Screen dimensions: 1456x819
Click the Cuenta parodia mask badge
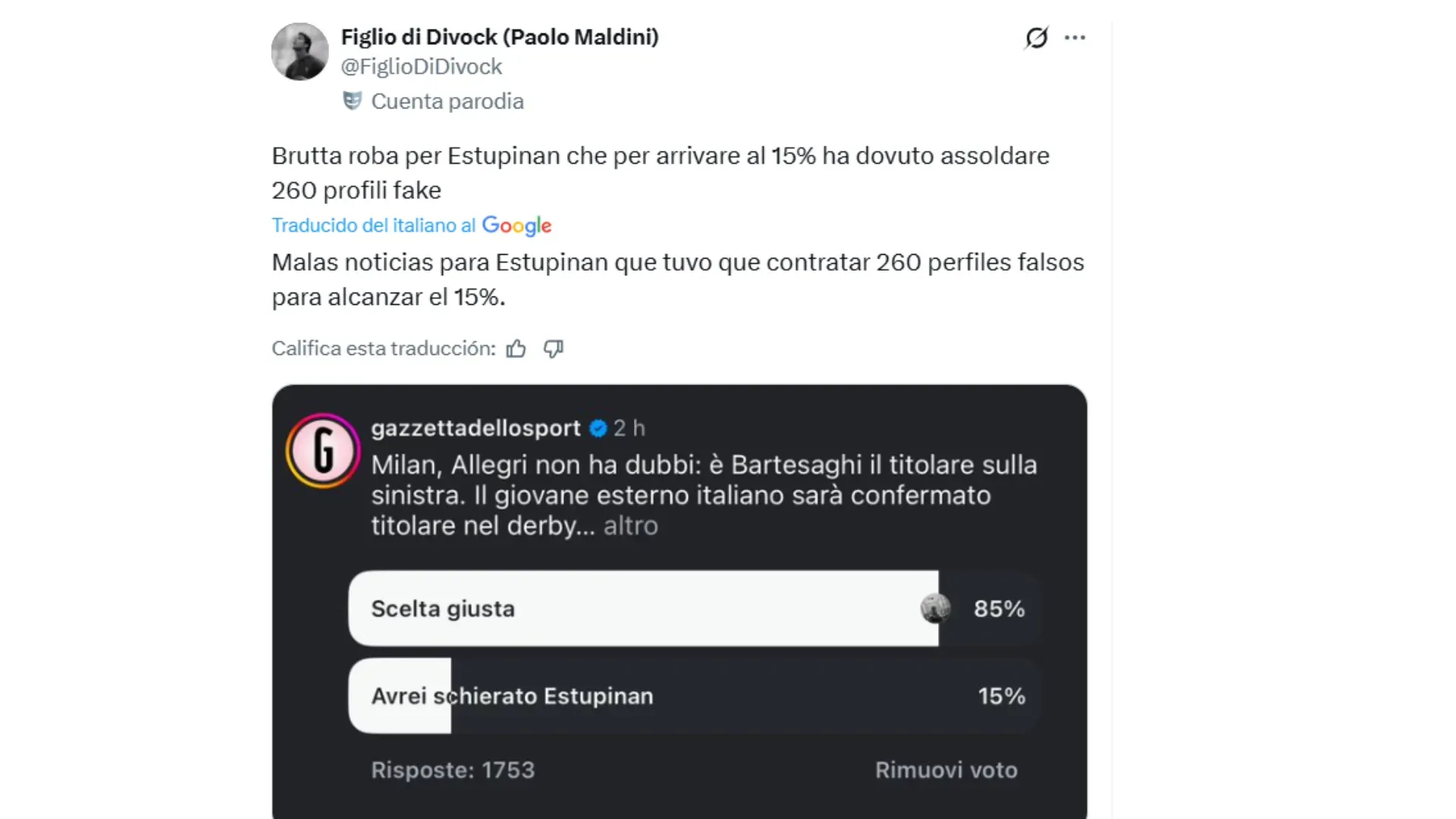[x=353, y=100]
